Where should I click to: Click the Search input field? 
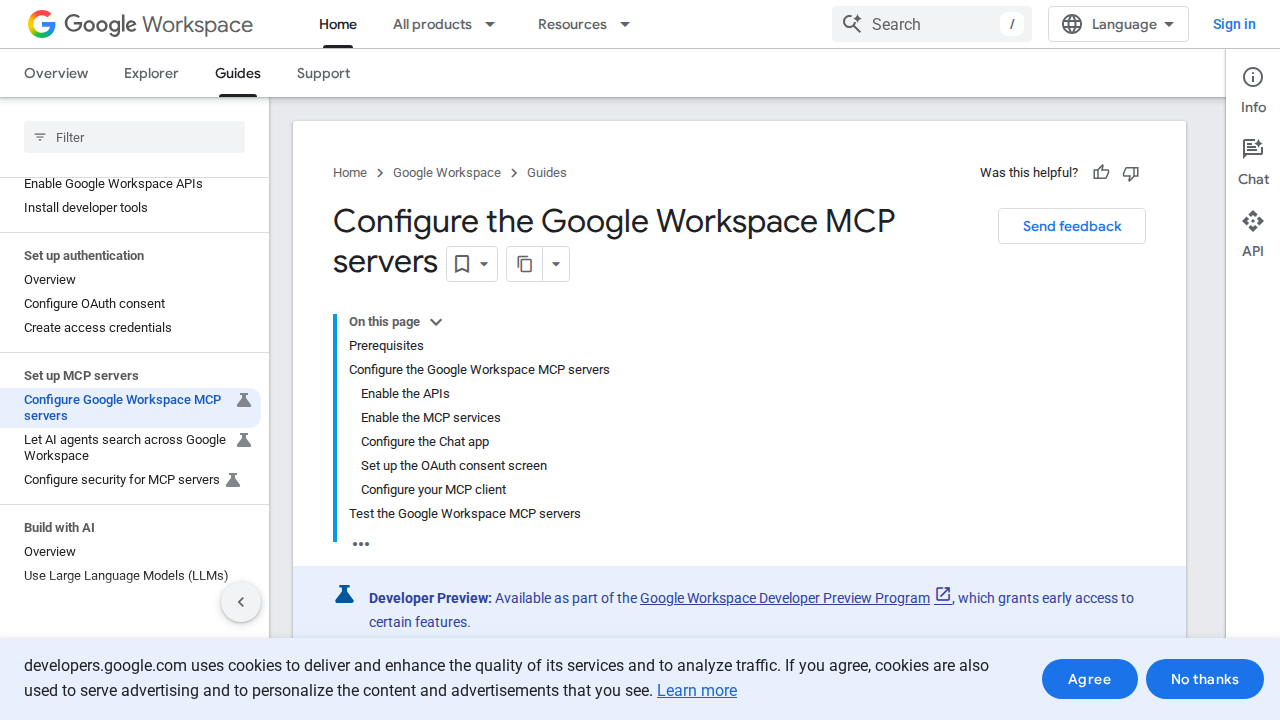pos(931,24)
